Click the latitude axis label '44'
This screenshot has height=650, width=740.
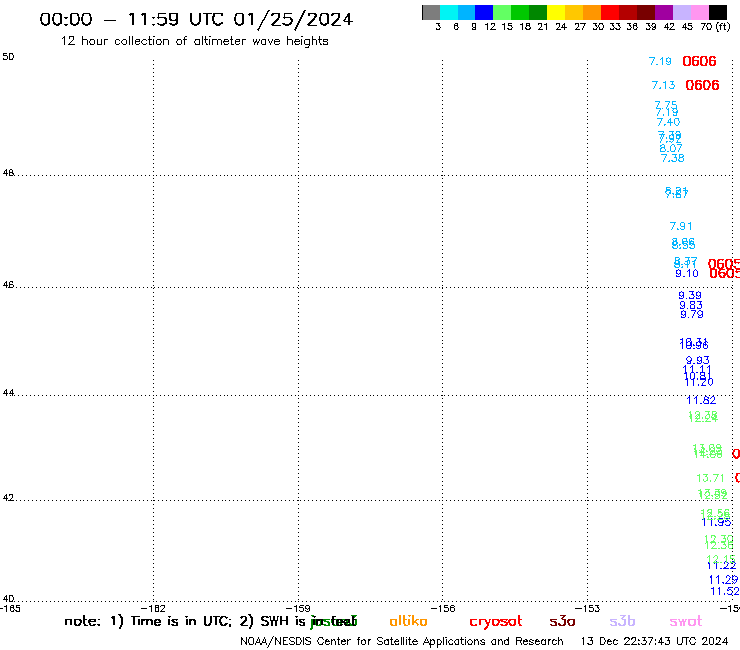[8, 393]
